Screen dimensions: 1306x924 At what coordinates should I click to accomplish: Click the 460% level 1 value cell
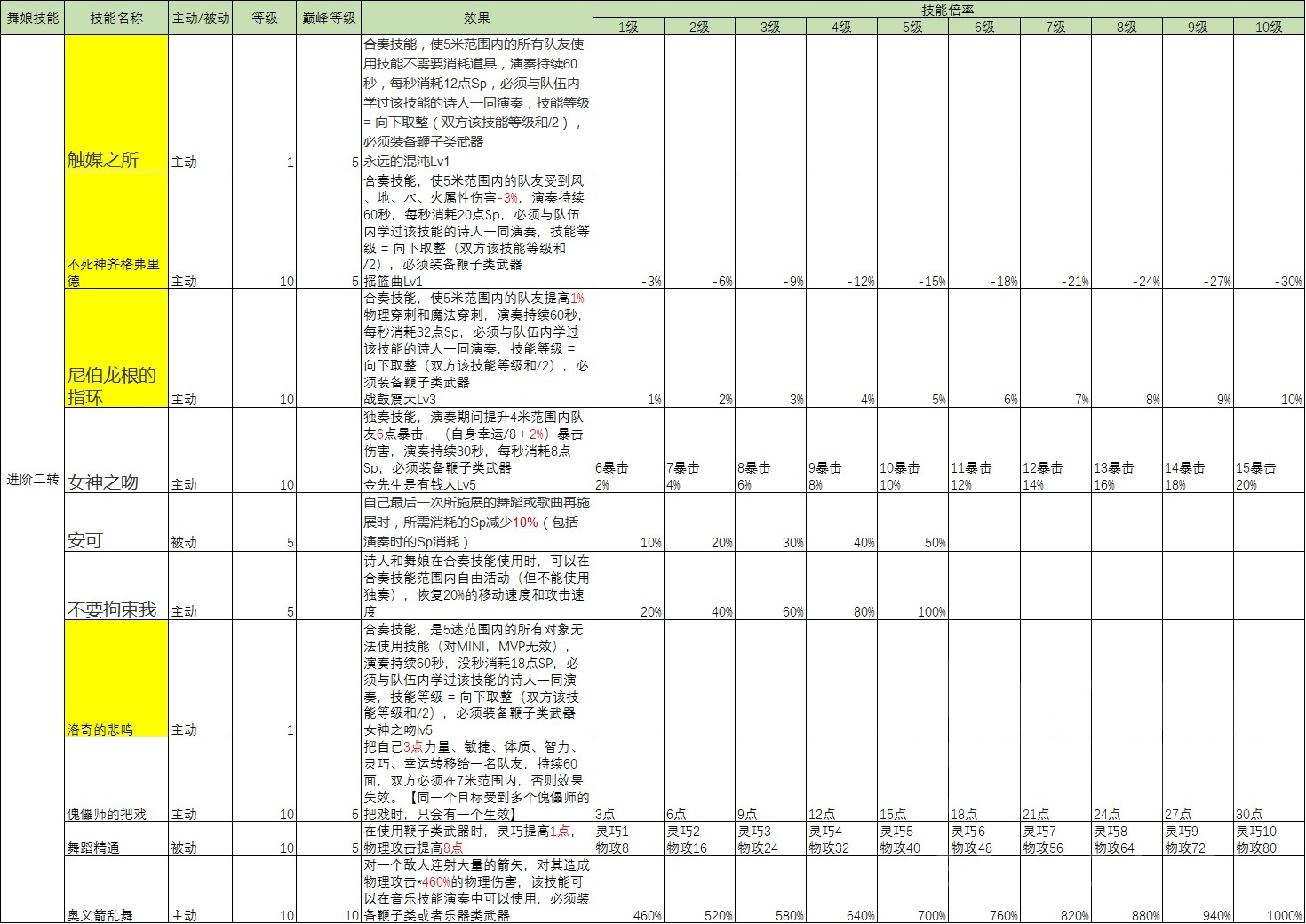[628, 889]
